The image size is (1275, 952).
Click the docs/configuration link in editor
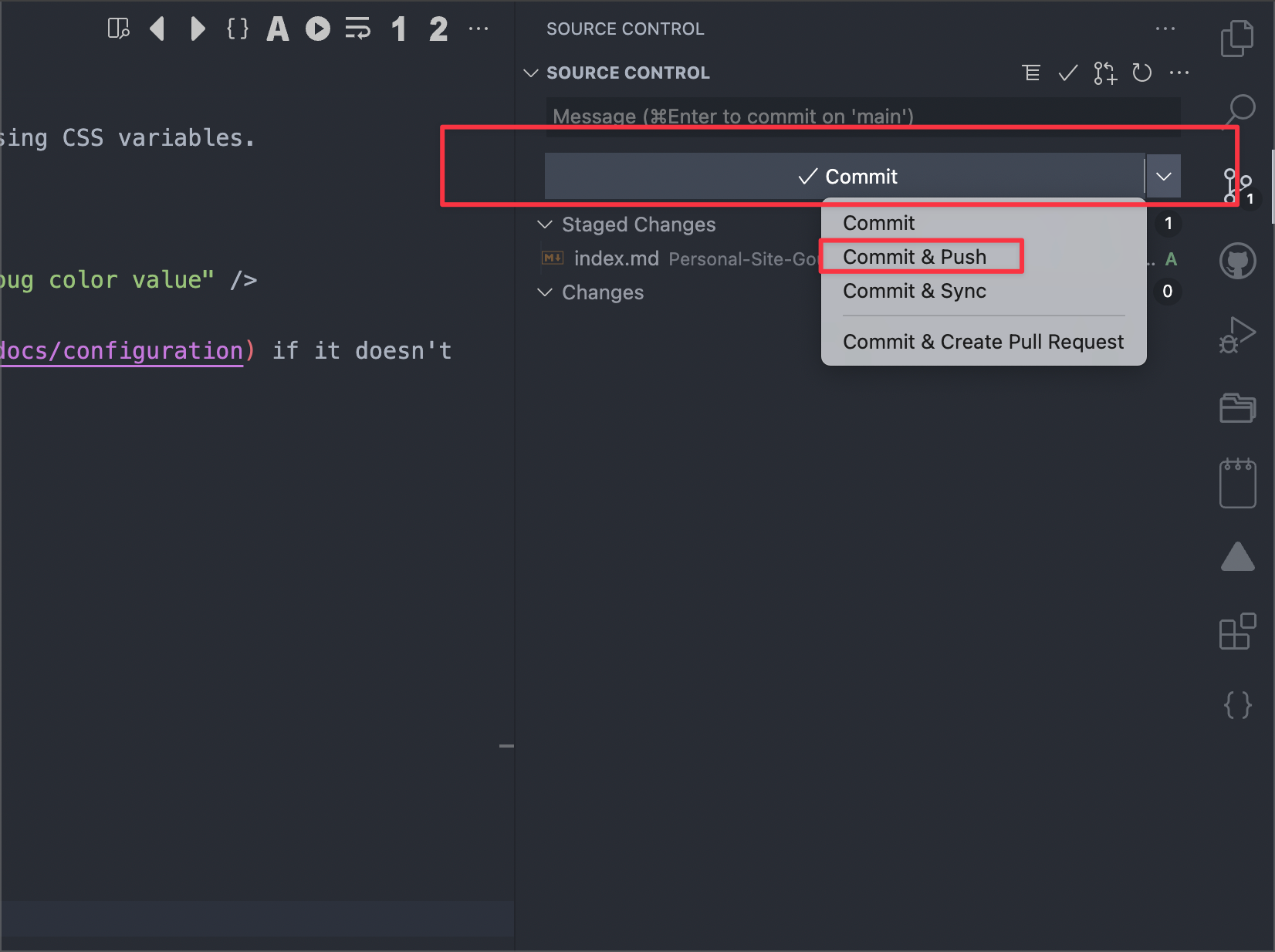122,351
